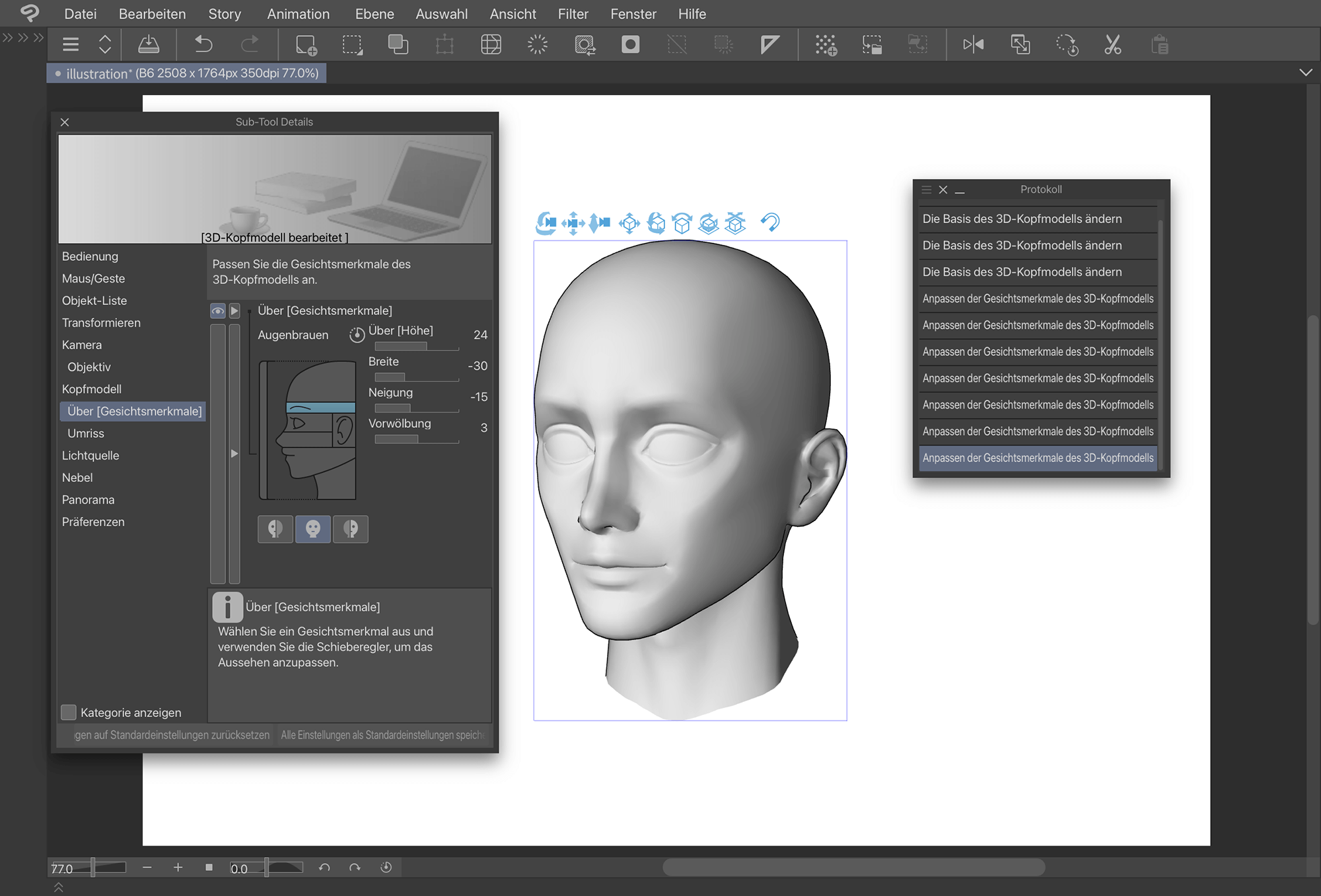The height and width of the screenshot is (896, 1321).
Task: Click the scissors cut icon
Action: [1112, 44]
